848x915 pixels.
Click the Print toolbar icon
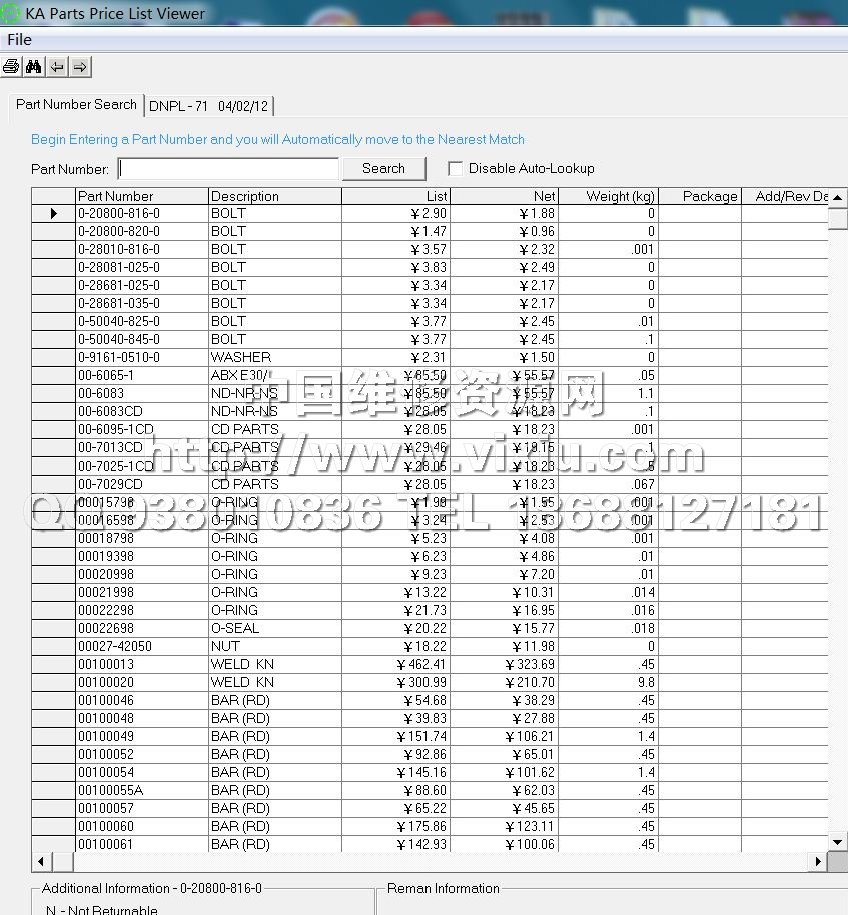pyautogui.click(x=11, y=67)
